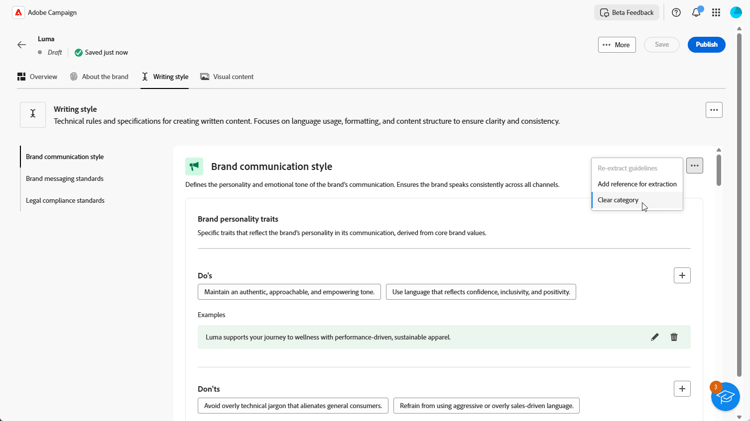
Task: Add a new Do's guideline with plus
Action: (682, 276)
